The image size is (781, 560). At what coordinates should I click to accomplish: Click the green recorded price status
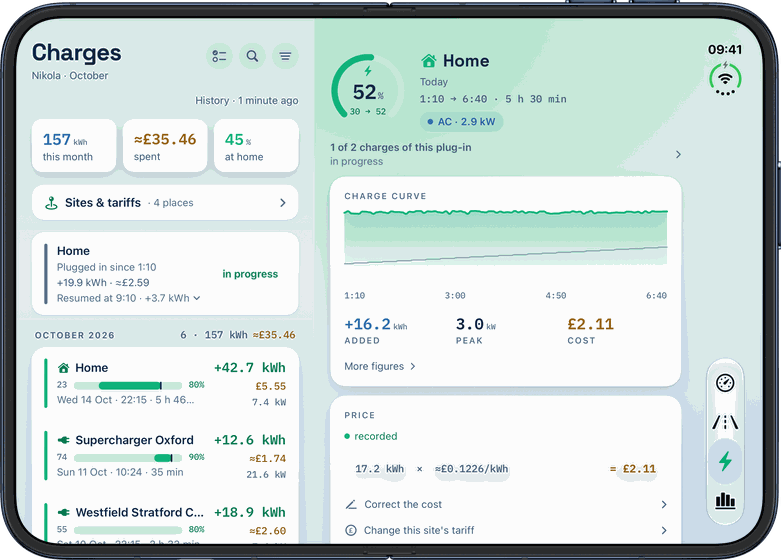pos(371,436)
